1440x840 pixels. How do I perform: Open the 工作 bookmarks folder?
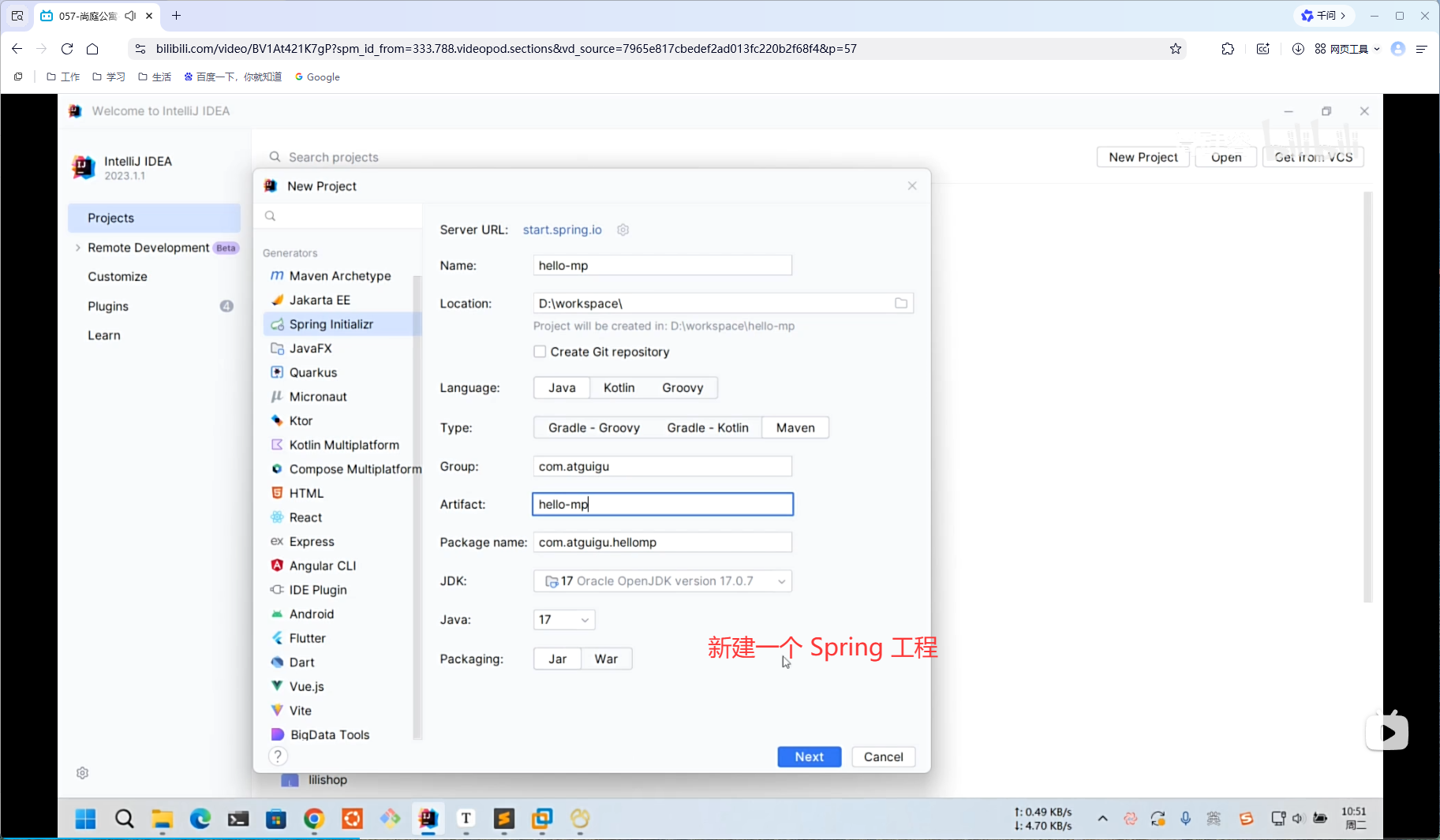(63, 77)
